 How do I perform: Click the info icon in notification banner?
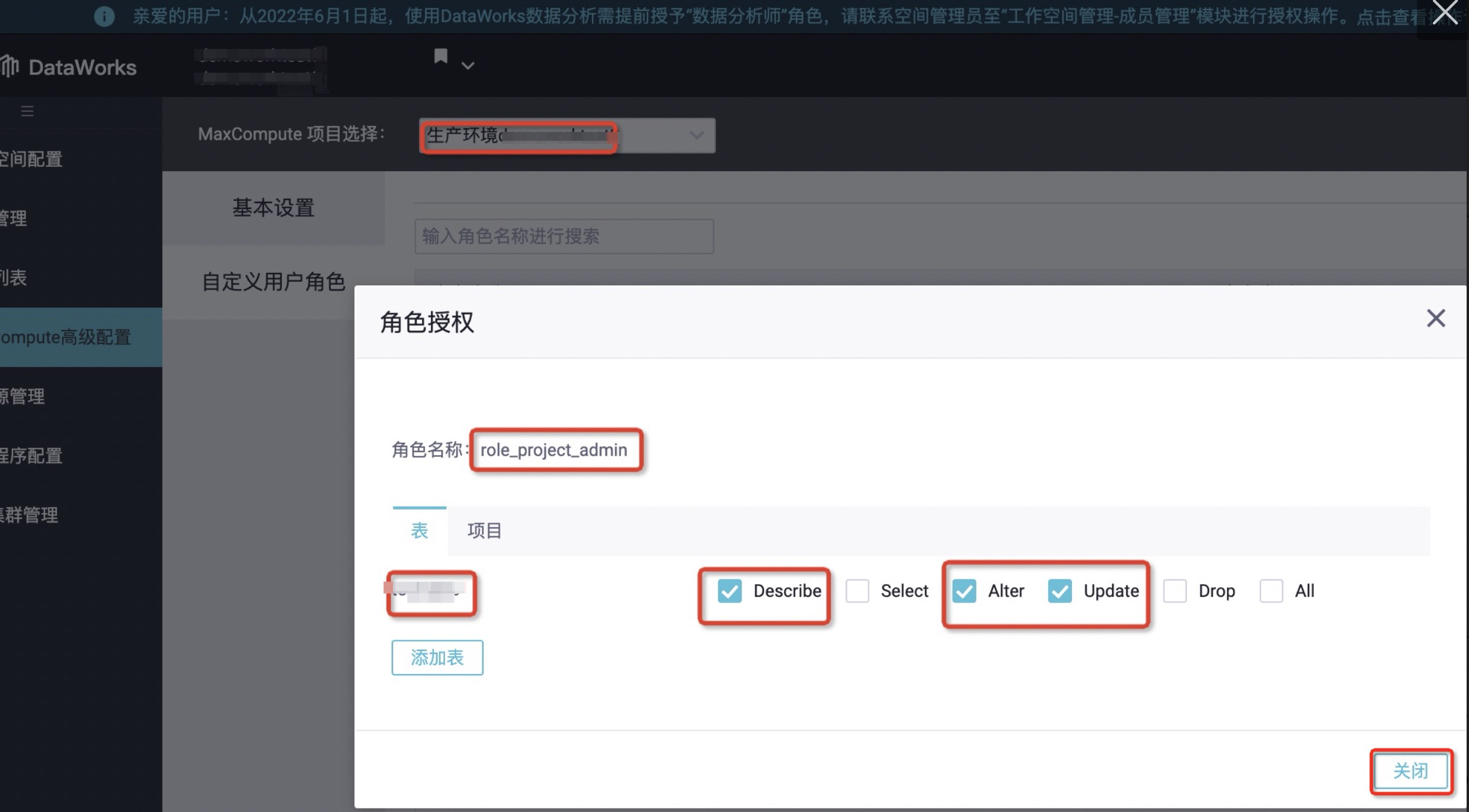point(104,16)
